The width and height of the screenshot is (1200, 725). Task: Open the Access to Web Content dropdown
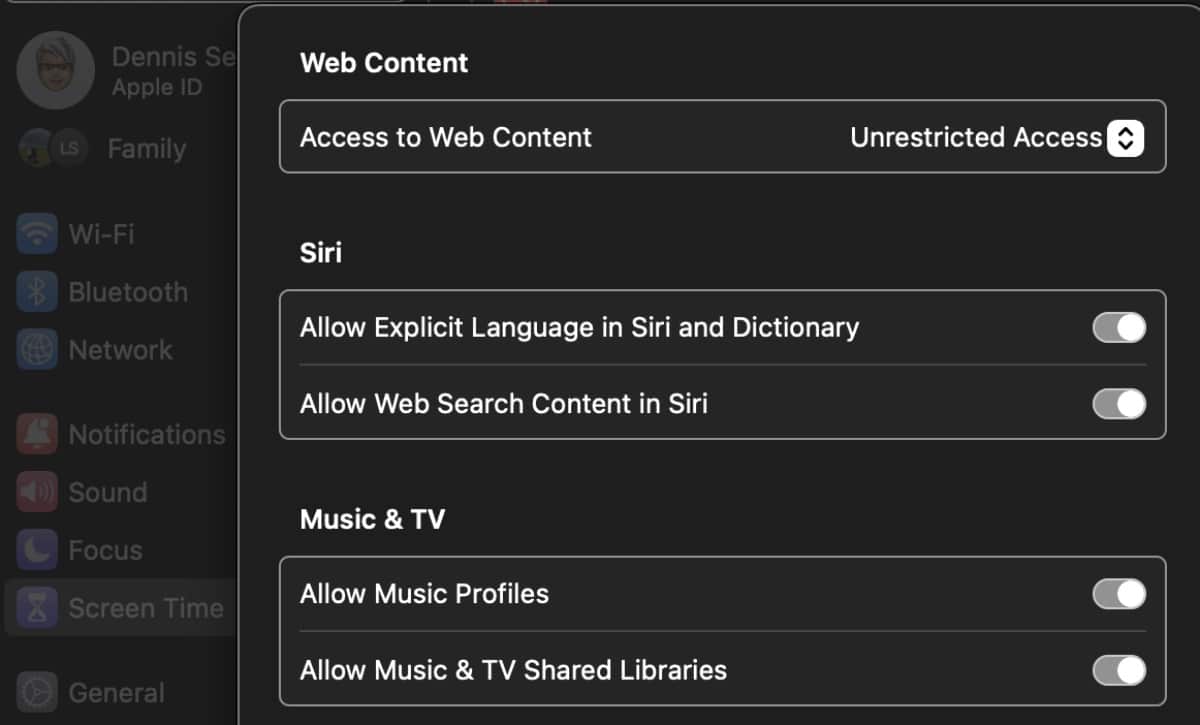point(1124,138)
